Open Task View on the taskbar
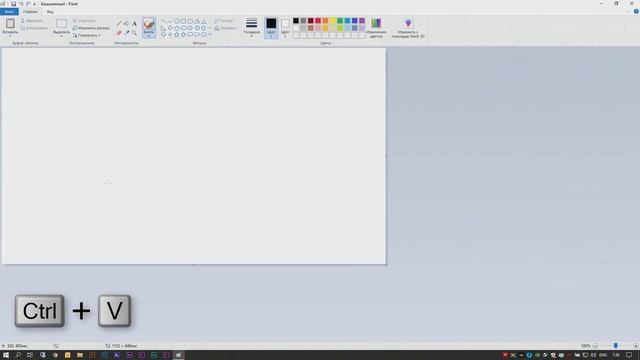 click(30, 355)
